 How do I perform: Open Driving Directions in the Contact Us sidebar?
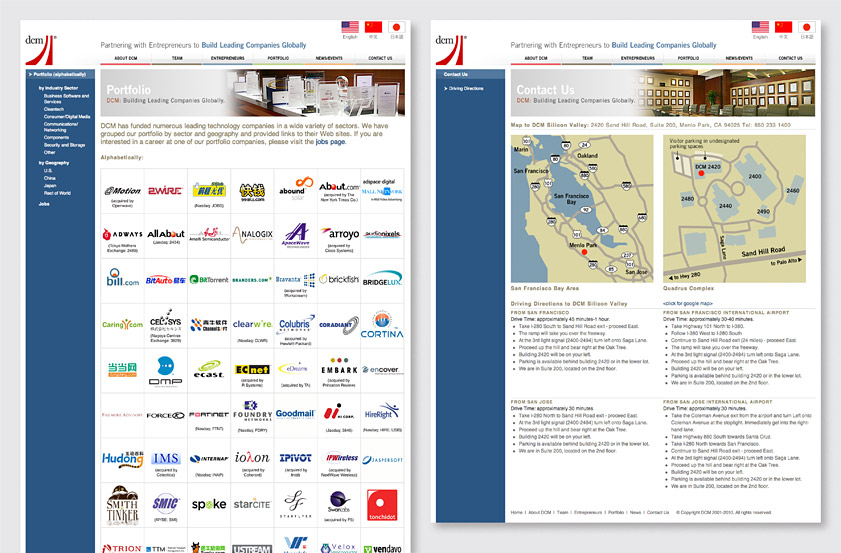click(466, 89)
